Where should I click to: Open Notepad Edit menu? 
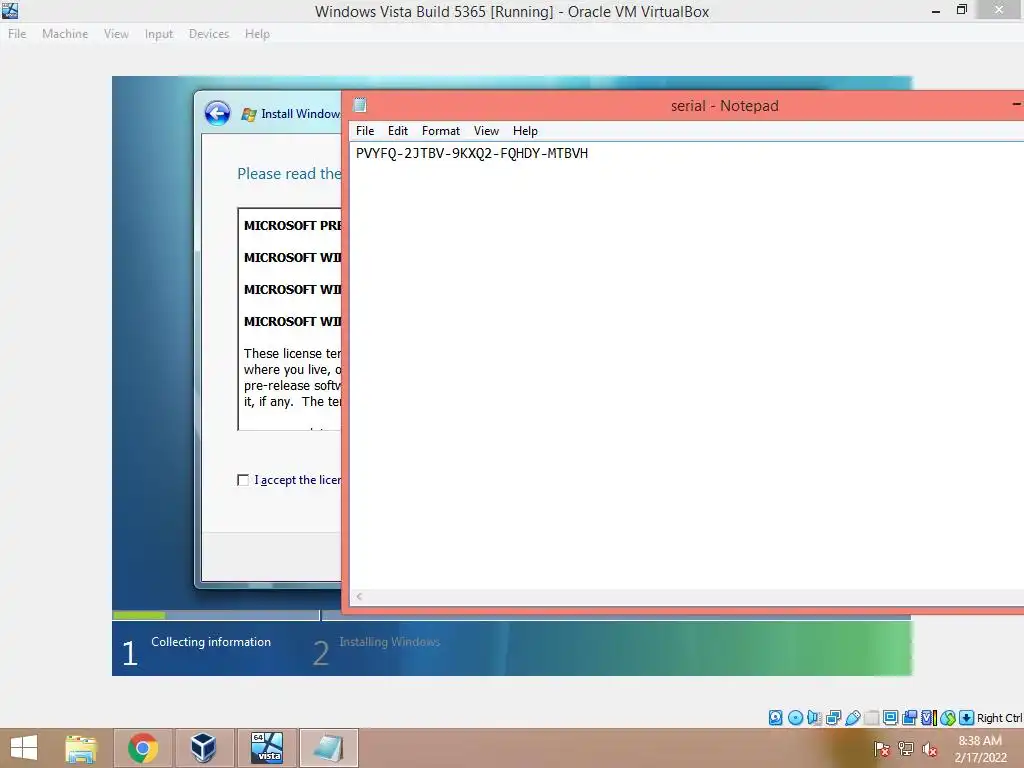(398, 131)
